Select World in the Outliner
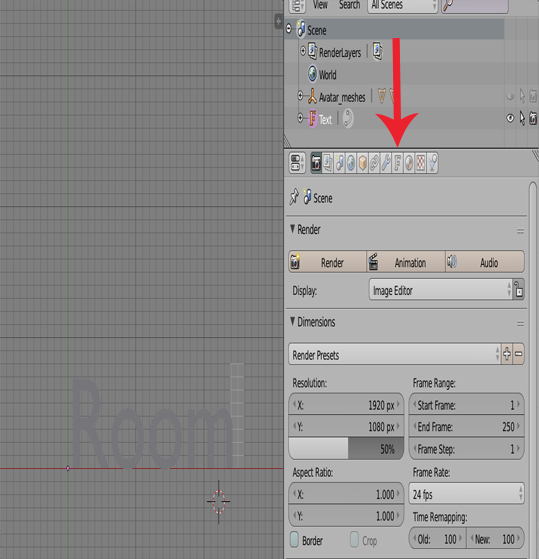 tap(328, 75)
